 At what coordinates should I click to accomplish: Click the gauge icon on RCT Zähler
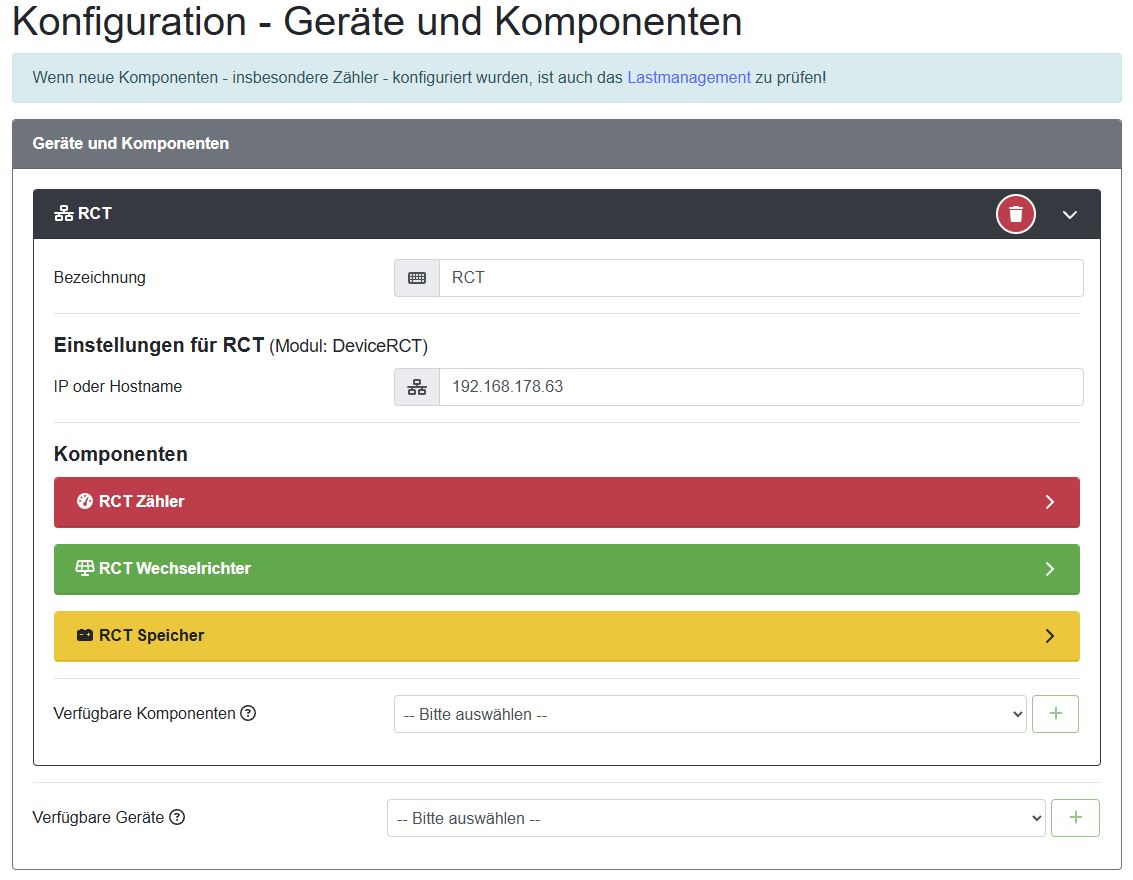click(x=85, y=501)
